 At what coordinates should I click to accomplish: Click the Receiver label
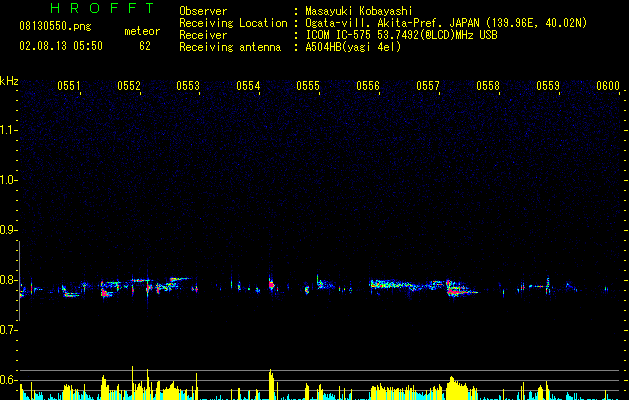point(203,35)
